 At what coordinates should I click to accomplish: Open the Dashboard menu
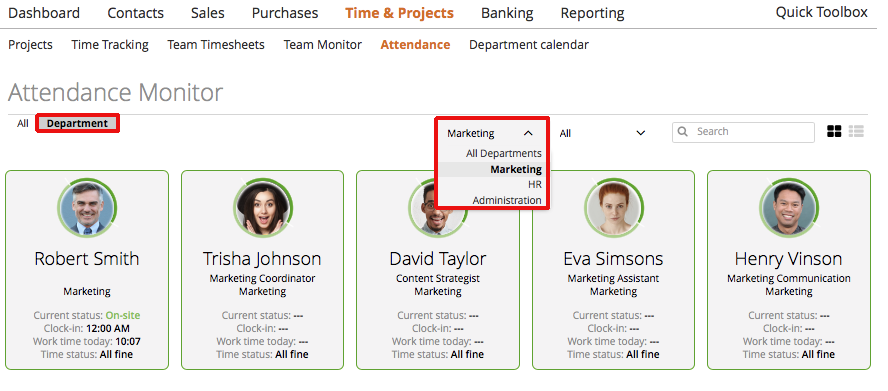coord(44,12)
